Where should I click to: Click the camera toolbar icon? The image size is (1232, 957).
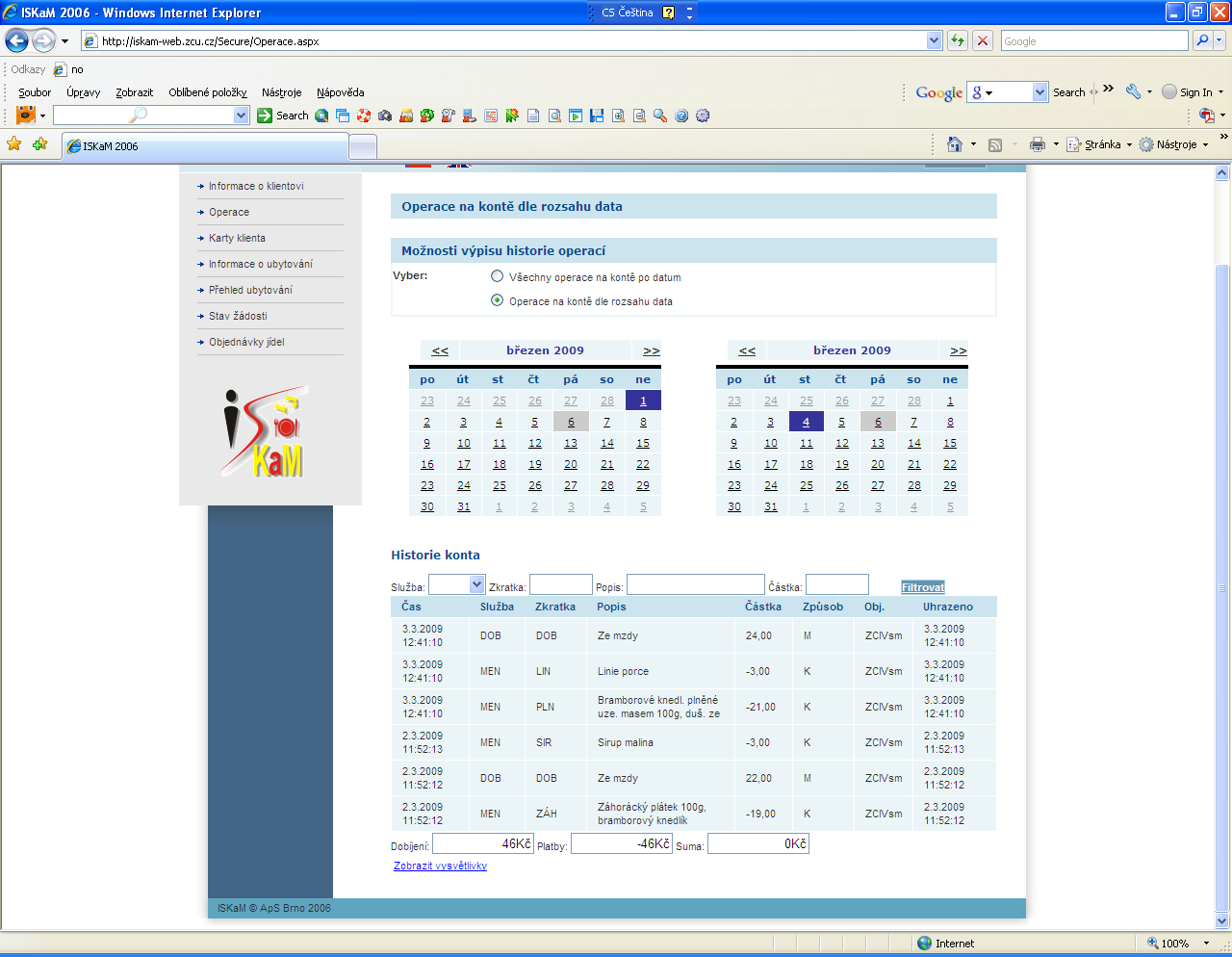point(385,116)
